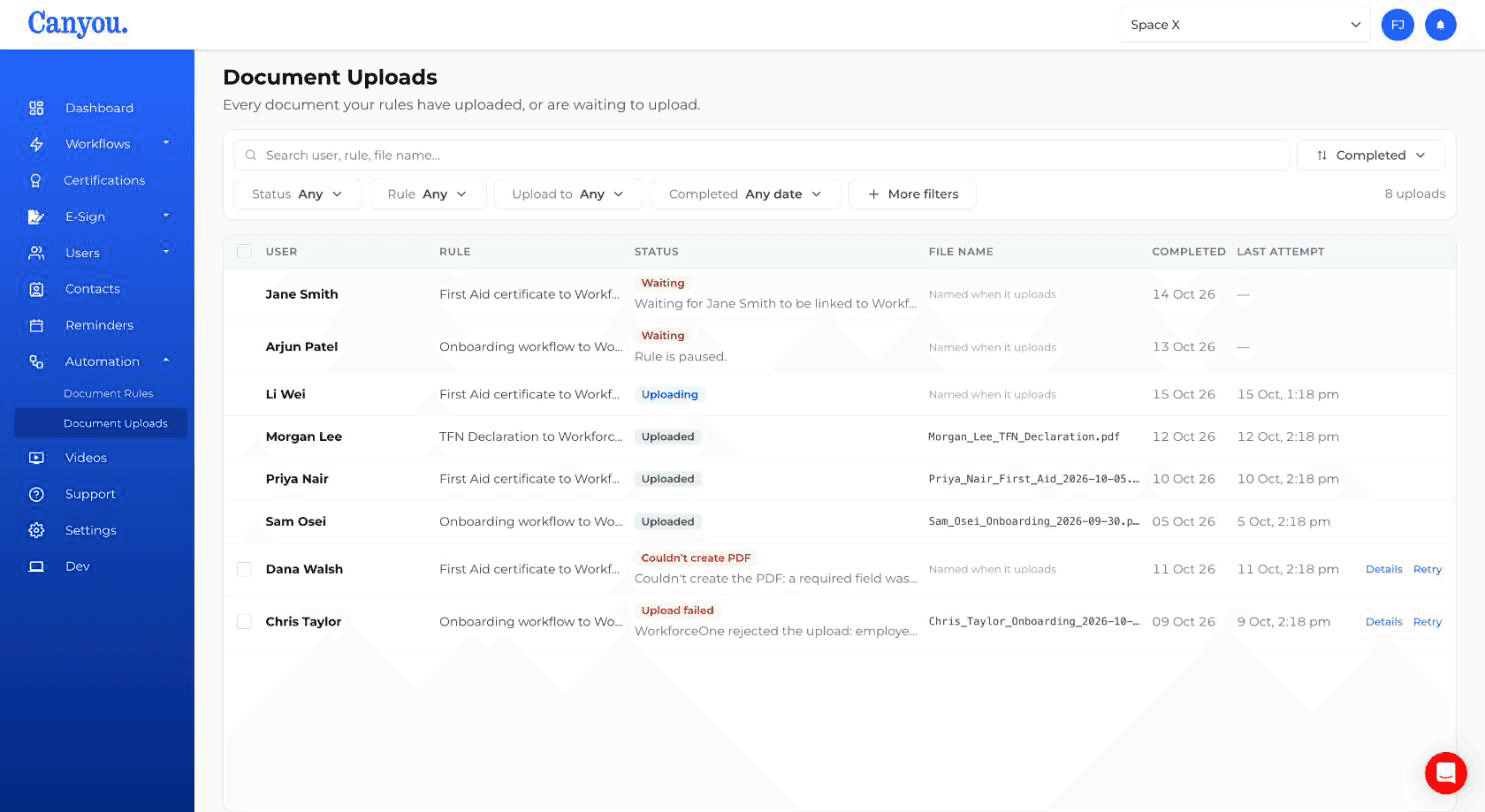Open the Completed sort dropdown
1485x812 pixels.
(x=1371, y=155)
